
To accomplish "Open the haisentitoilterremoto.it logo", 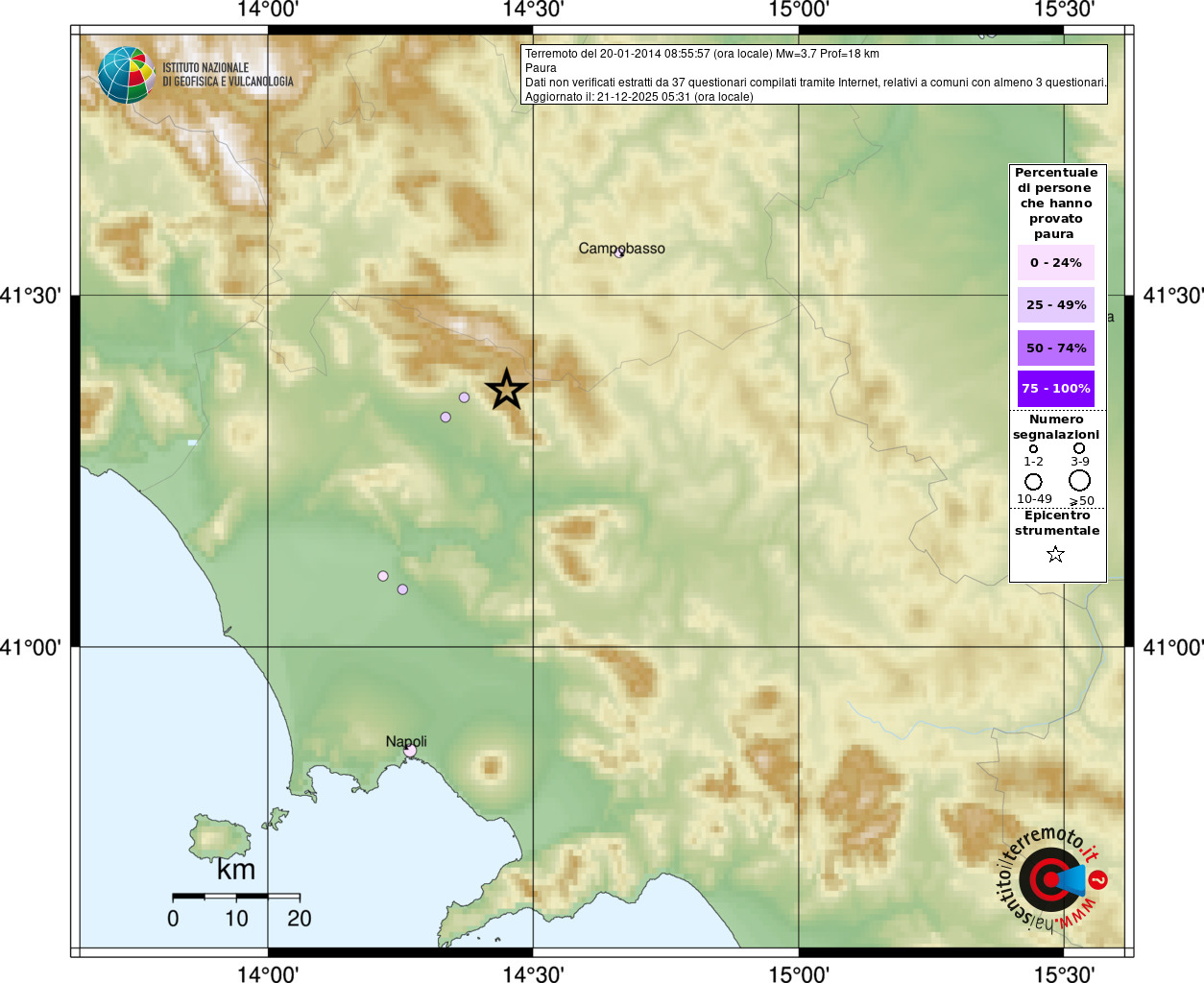I will pos(1053,879).
